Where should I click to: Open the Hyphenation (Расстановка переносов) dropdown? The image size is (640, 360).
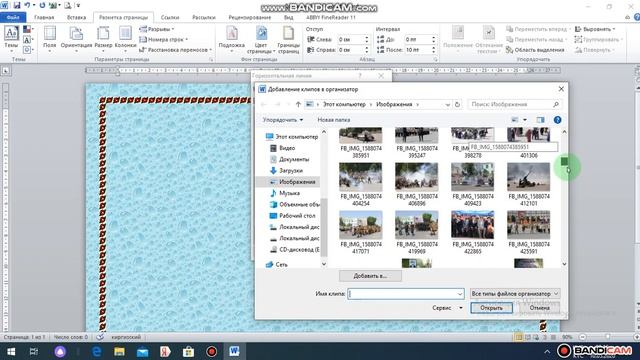tap(176, 50)
